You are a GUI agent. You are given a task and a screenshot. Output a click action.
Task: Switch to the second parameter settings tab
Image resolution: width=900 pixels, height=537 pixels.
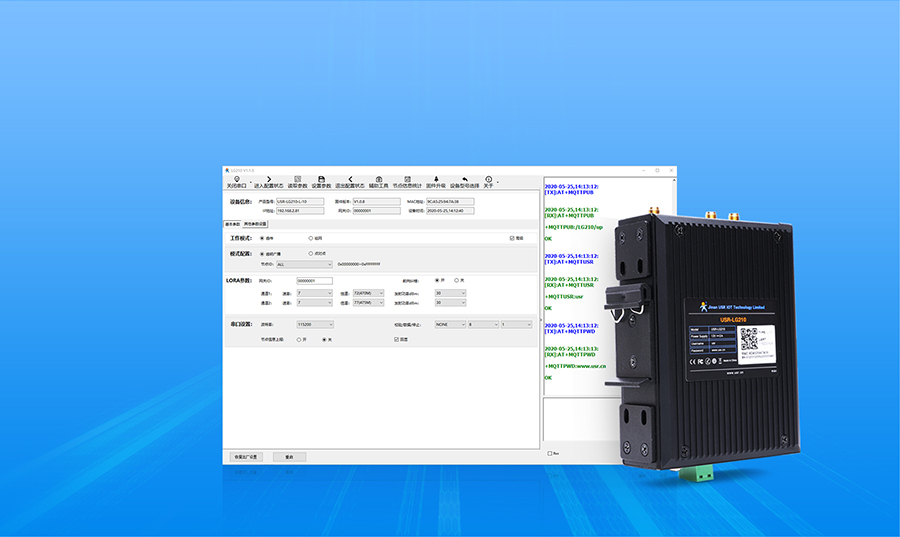click(256, 224)
